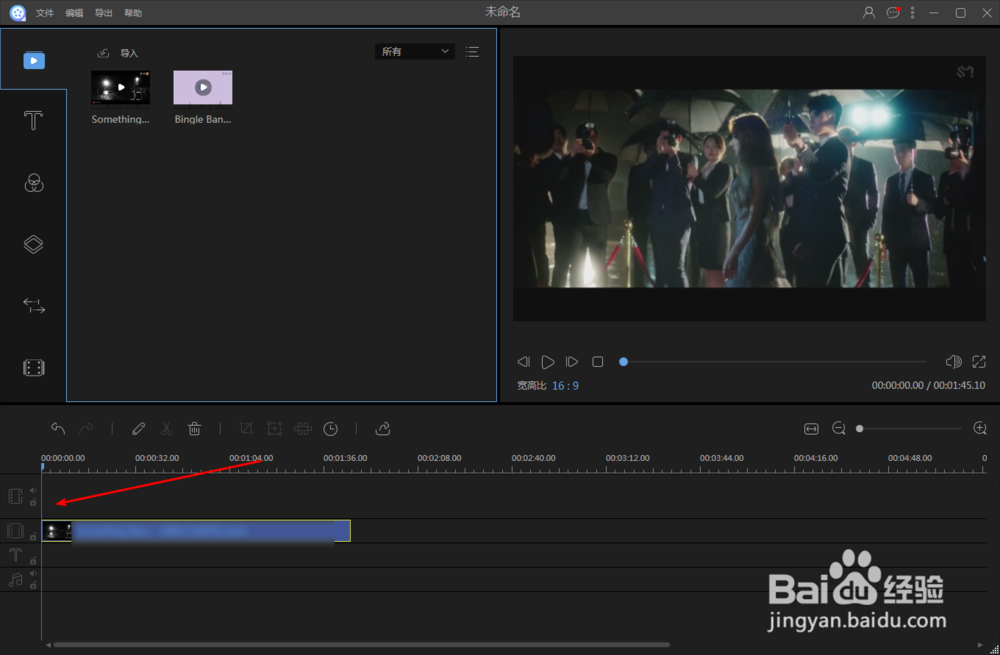Image resolution: width=1000 pixels, height=655 pixels.
Task: Click the app logo icon
Action: click(18, 13)
